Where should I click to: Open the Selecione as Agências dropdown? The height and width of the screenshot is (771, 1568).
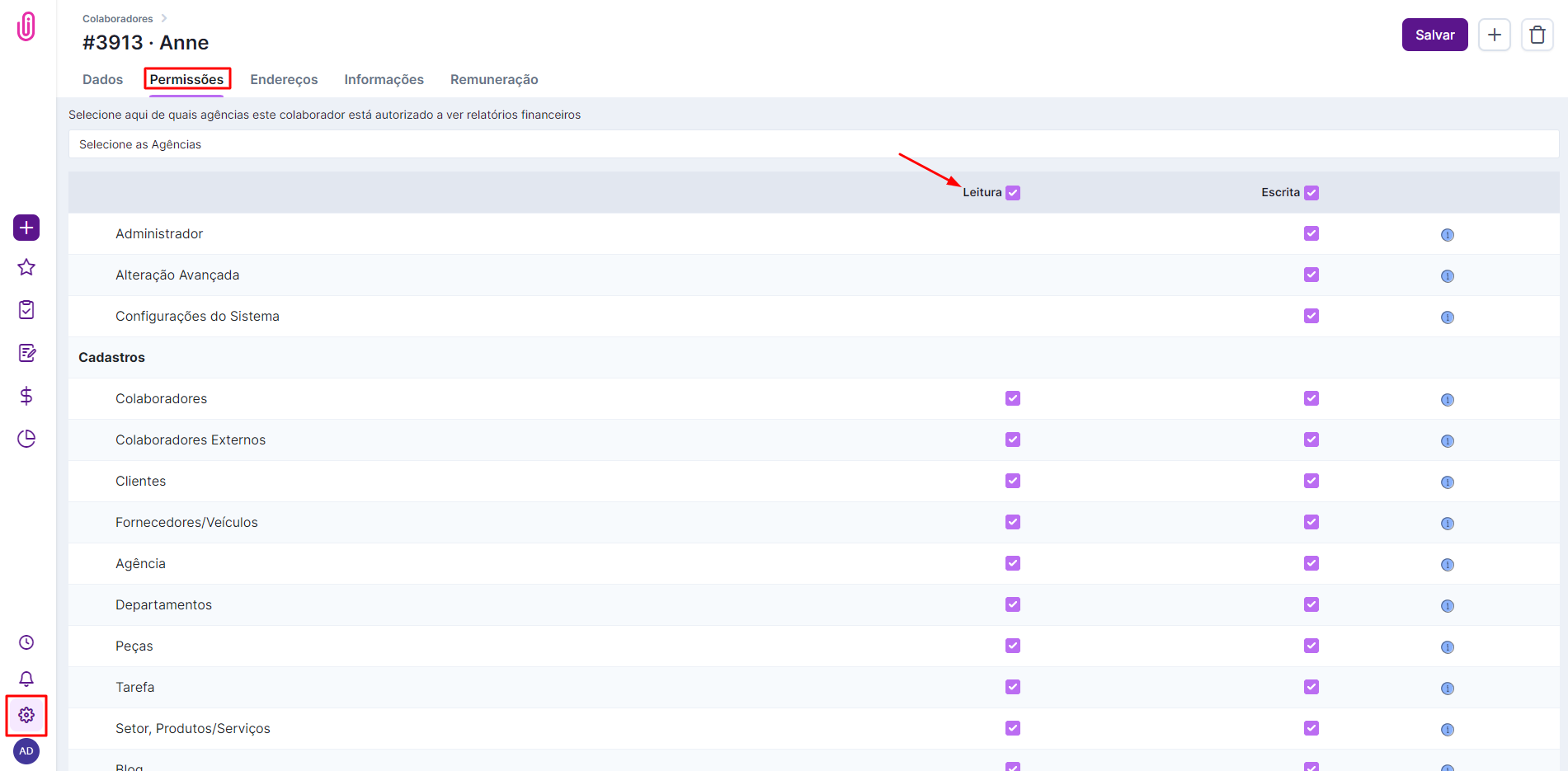point(812,144)
